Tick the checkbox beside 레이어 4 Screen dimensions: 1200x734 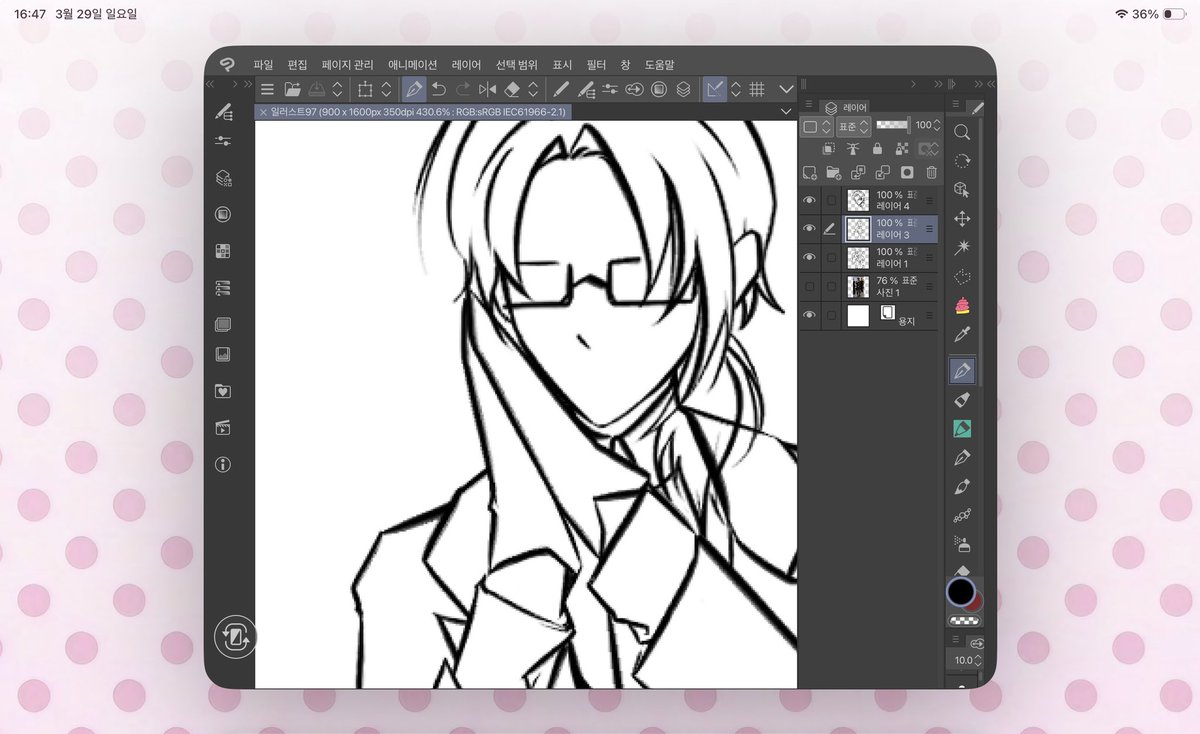click(831, 200)
